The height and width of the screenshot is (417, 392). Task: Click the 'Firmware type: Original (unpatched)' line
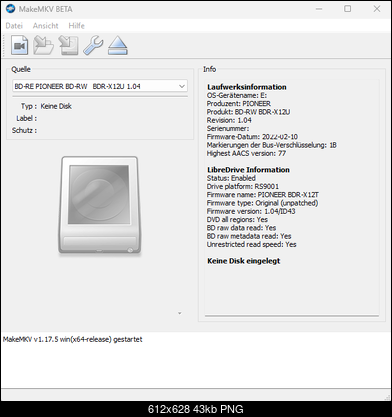coord(262,203)
